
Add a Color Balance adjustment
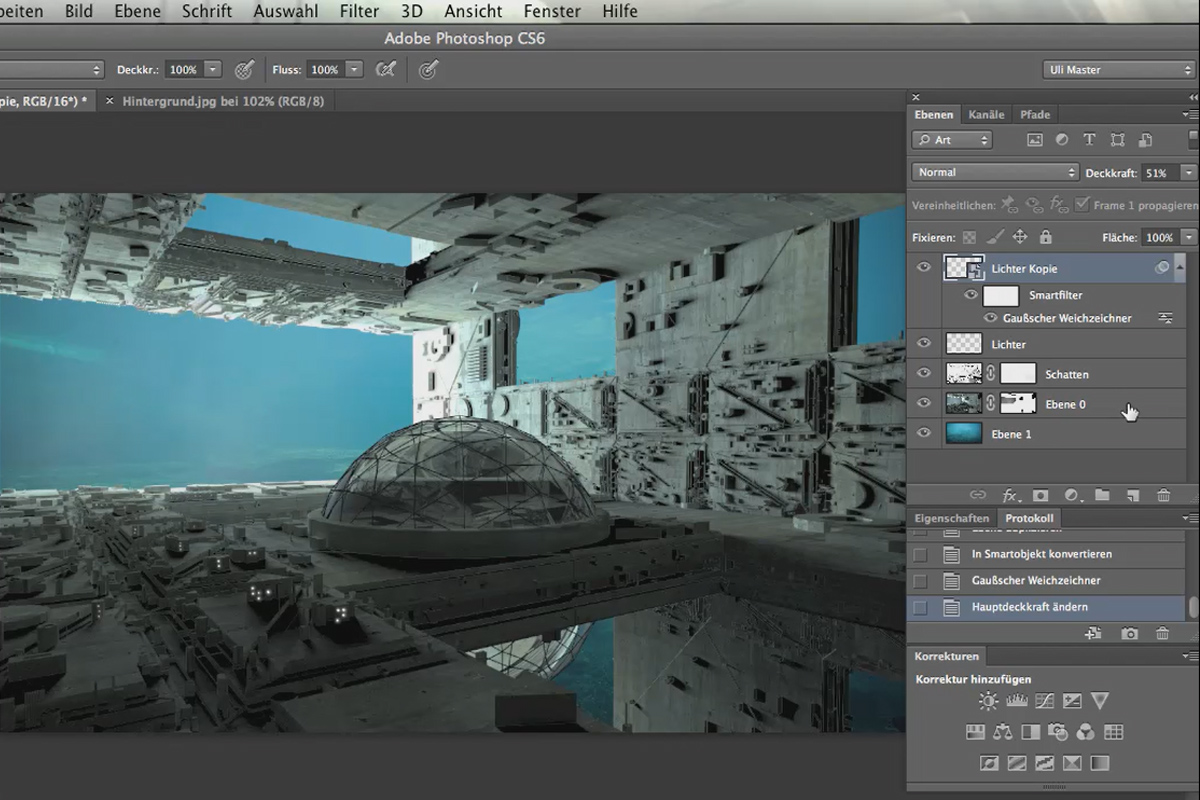click(1003, 733)
